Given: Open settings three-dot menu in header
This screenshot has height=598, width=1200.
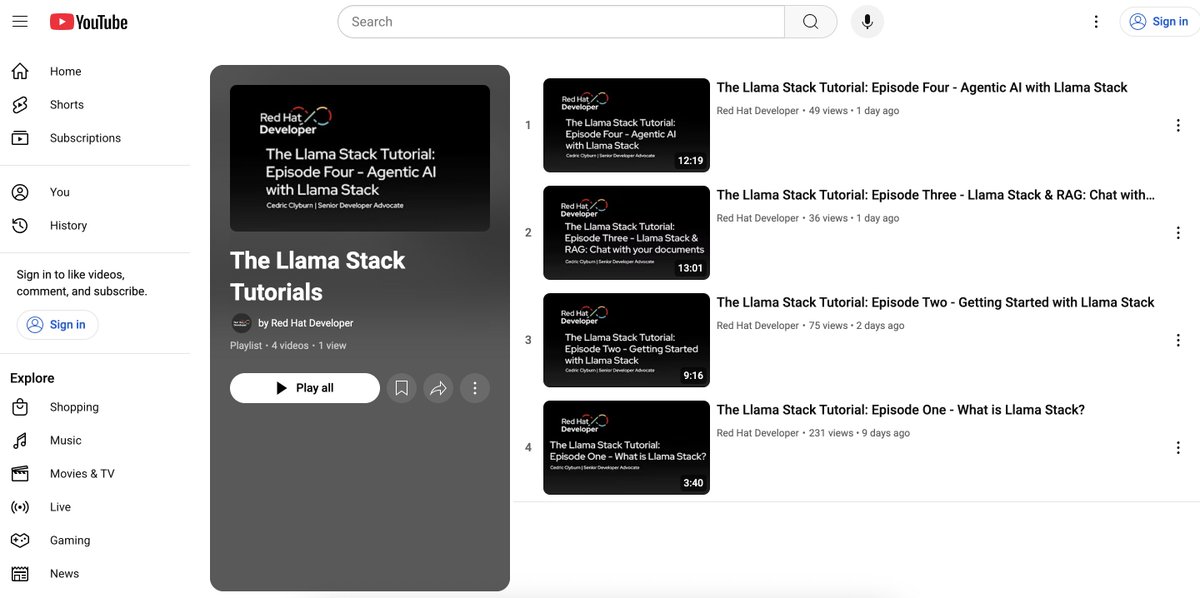Looking at the screenshot, I should [1096, 22].
